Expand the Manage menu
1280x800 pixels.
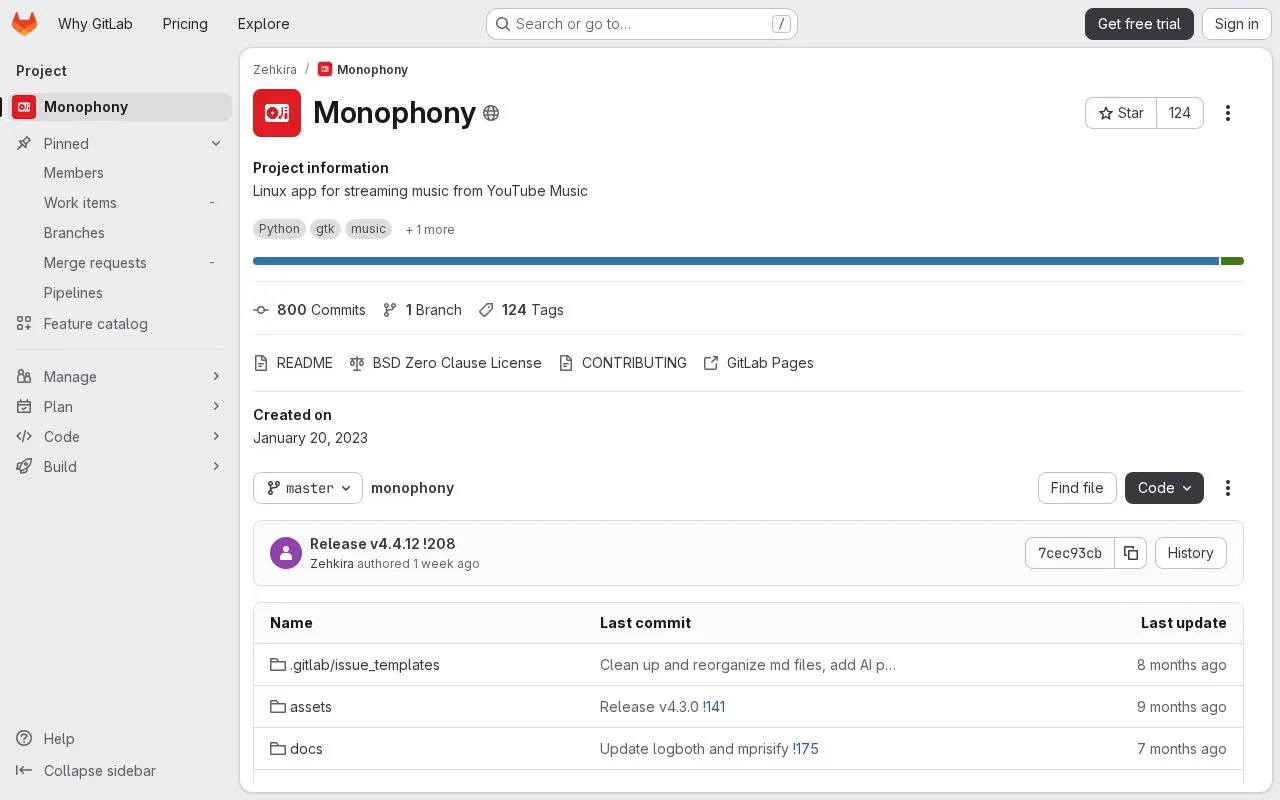click(120, 377)
